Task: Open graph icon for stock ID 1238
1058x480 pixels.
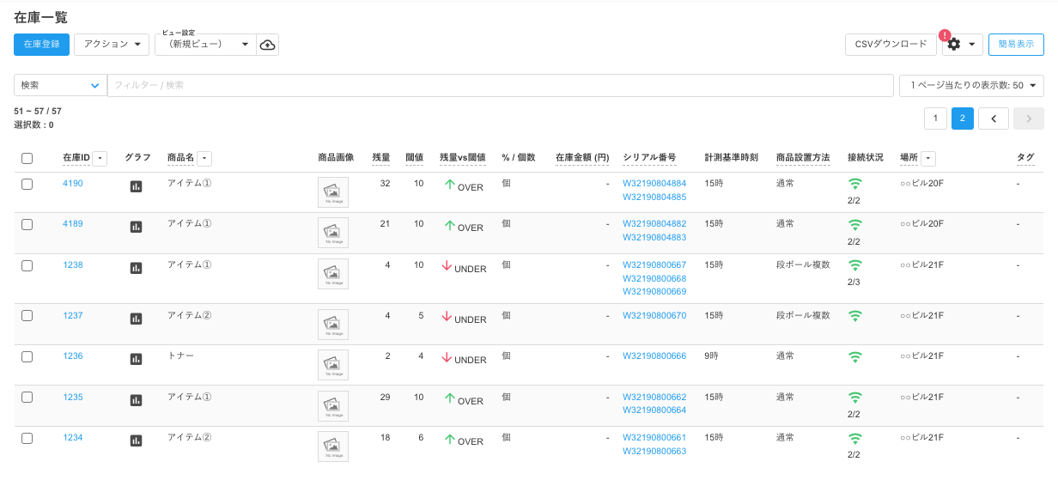Action: [136, 268]
